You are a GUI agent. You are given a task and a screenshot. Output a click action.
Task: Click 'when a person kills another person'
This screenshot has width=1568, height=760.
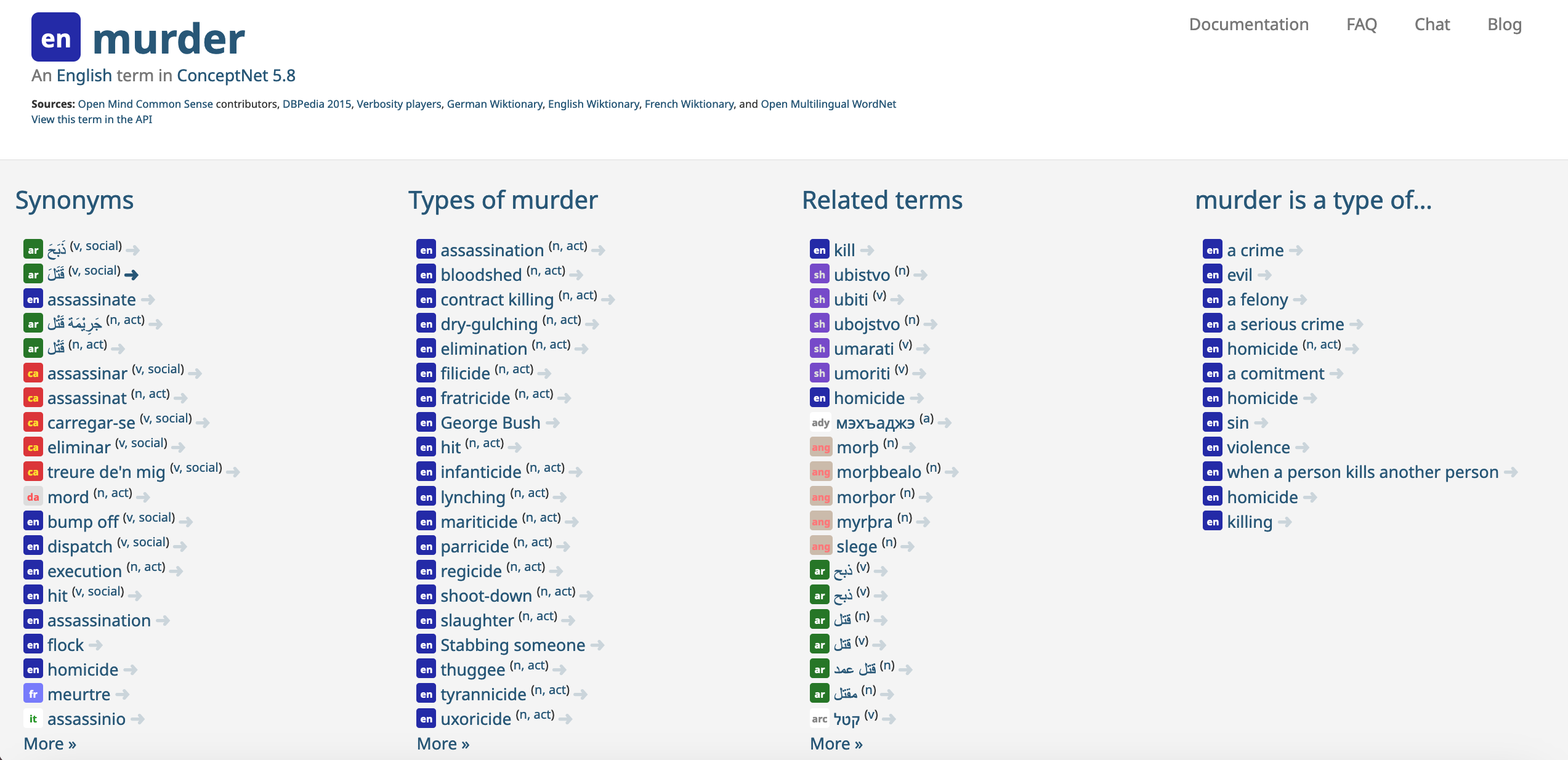[x=1362, y=472]
